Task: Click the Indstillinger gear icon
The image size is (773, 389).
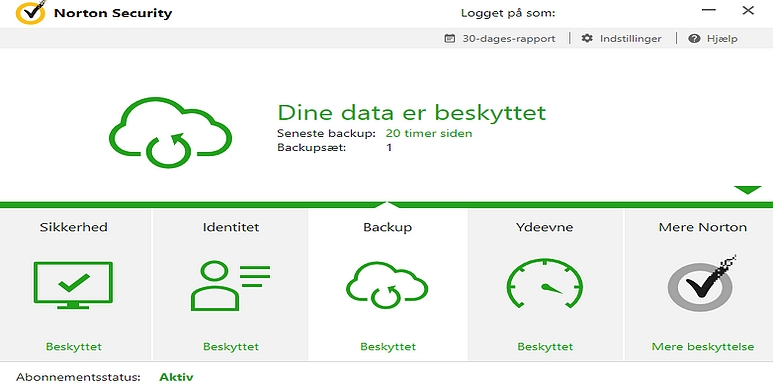Action: point(587,38)
